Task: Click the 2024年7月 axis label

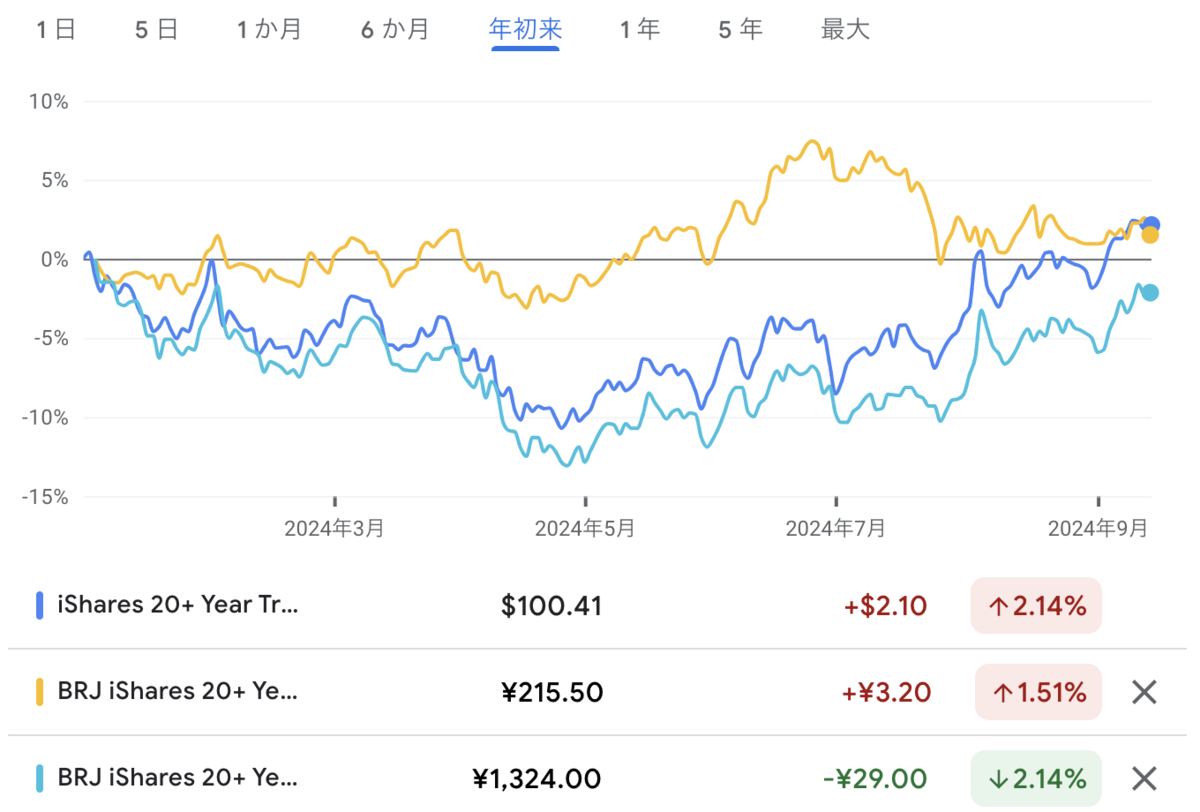Action: [836, 529]
